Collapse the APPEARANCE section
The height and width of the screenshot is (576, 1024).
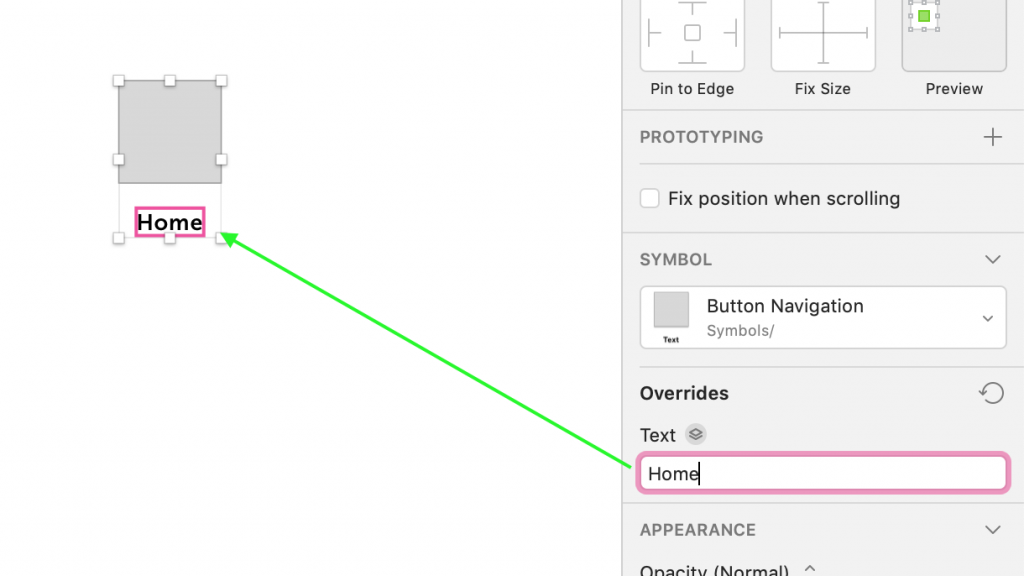point(992,530)
